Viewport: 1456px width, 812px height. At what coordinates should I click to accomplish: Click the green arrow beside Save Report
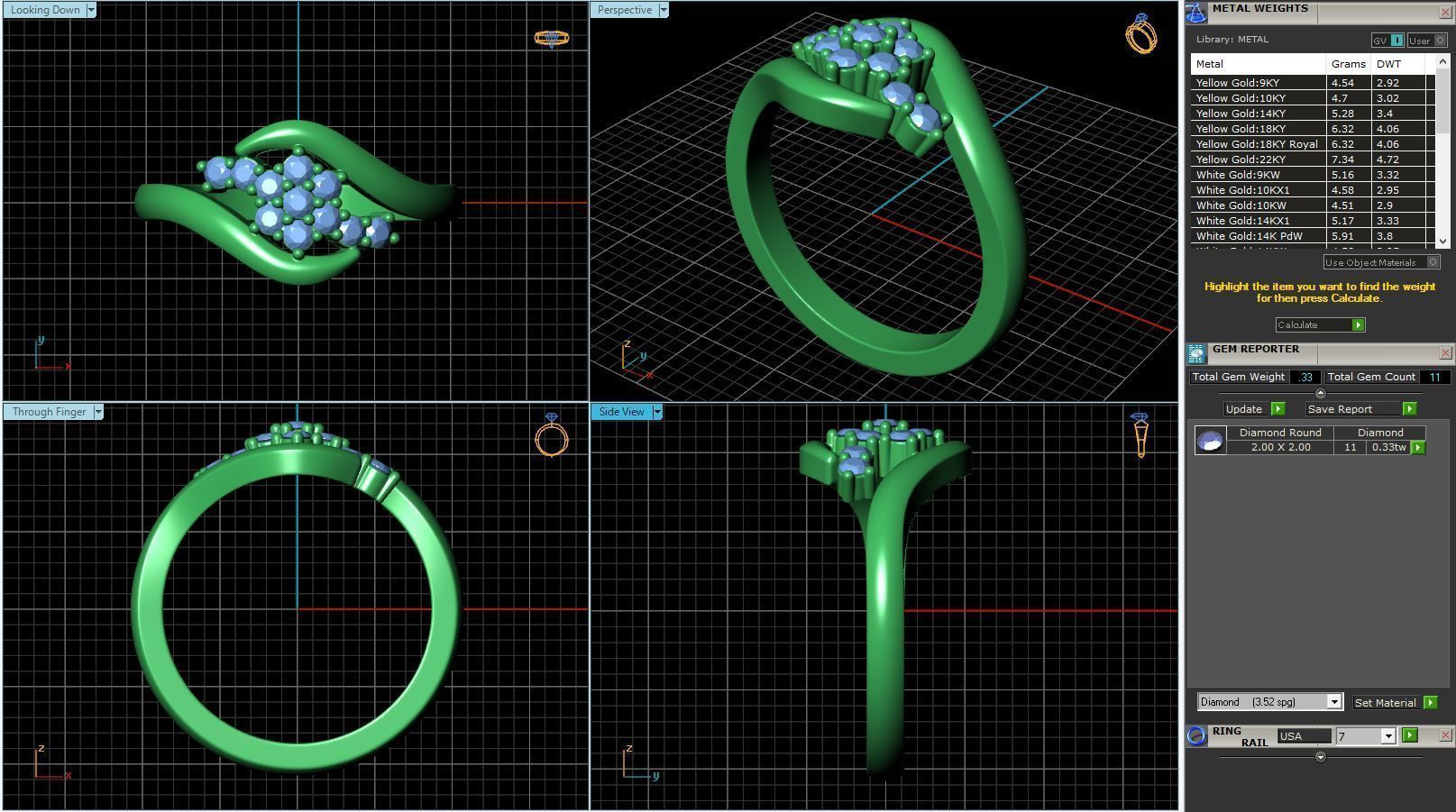(x=1409, y=409)
